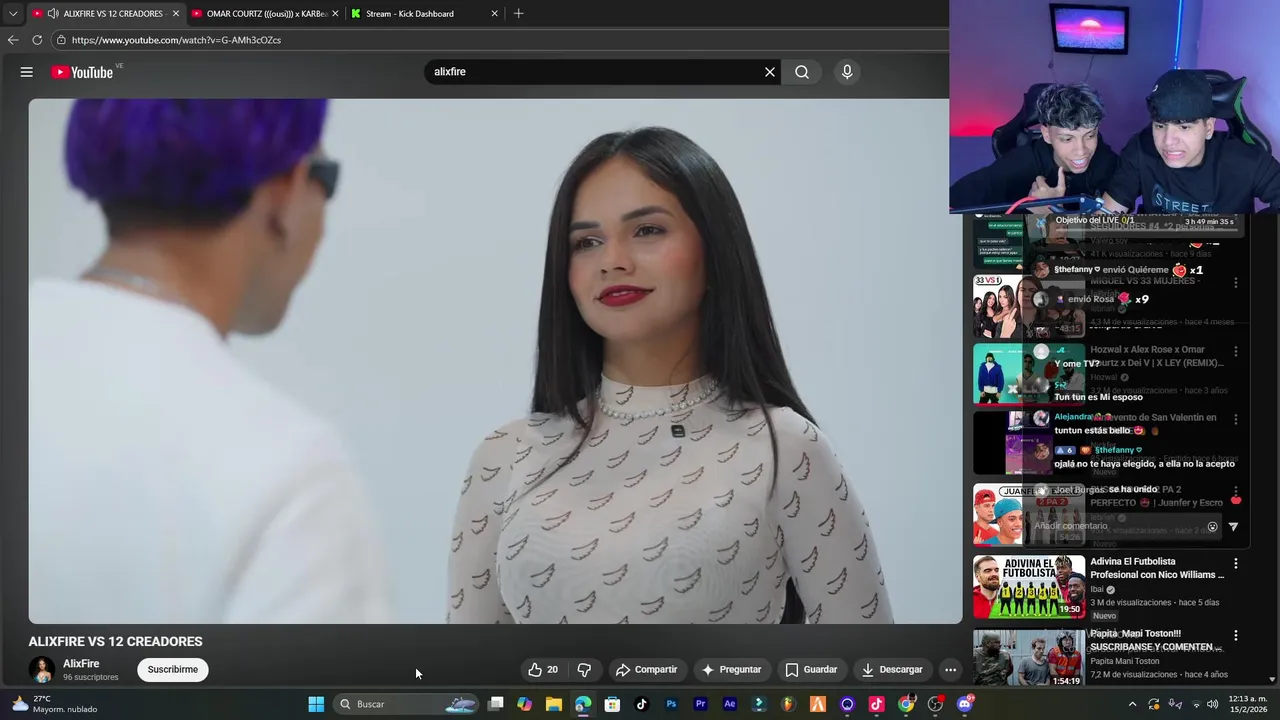Run the search with the magnifier button

pos(802,72)
